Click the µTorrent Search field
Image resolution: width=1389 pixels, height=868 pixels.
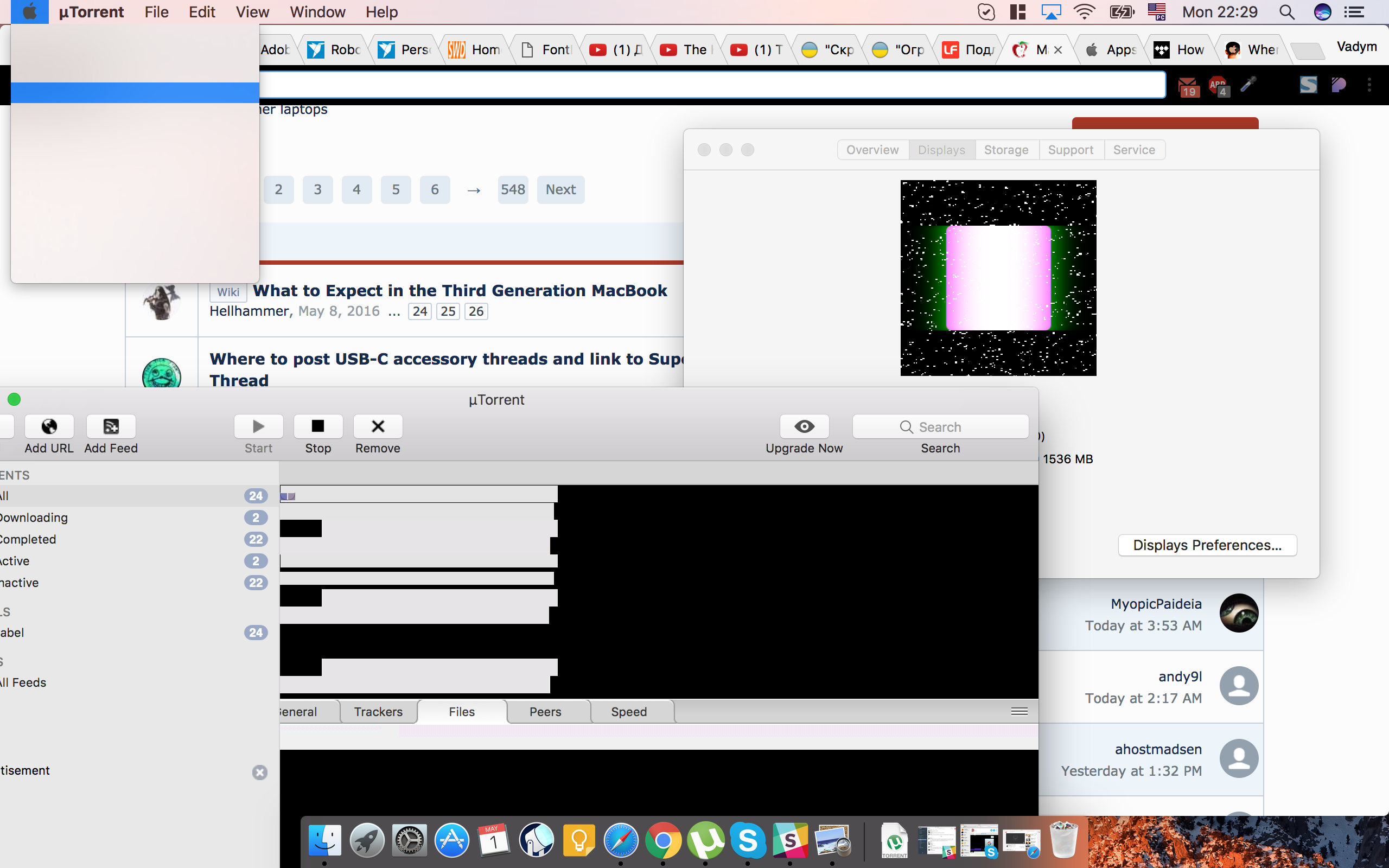[x=940, y=426]
